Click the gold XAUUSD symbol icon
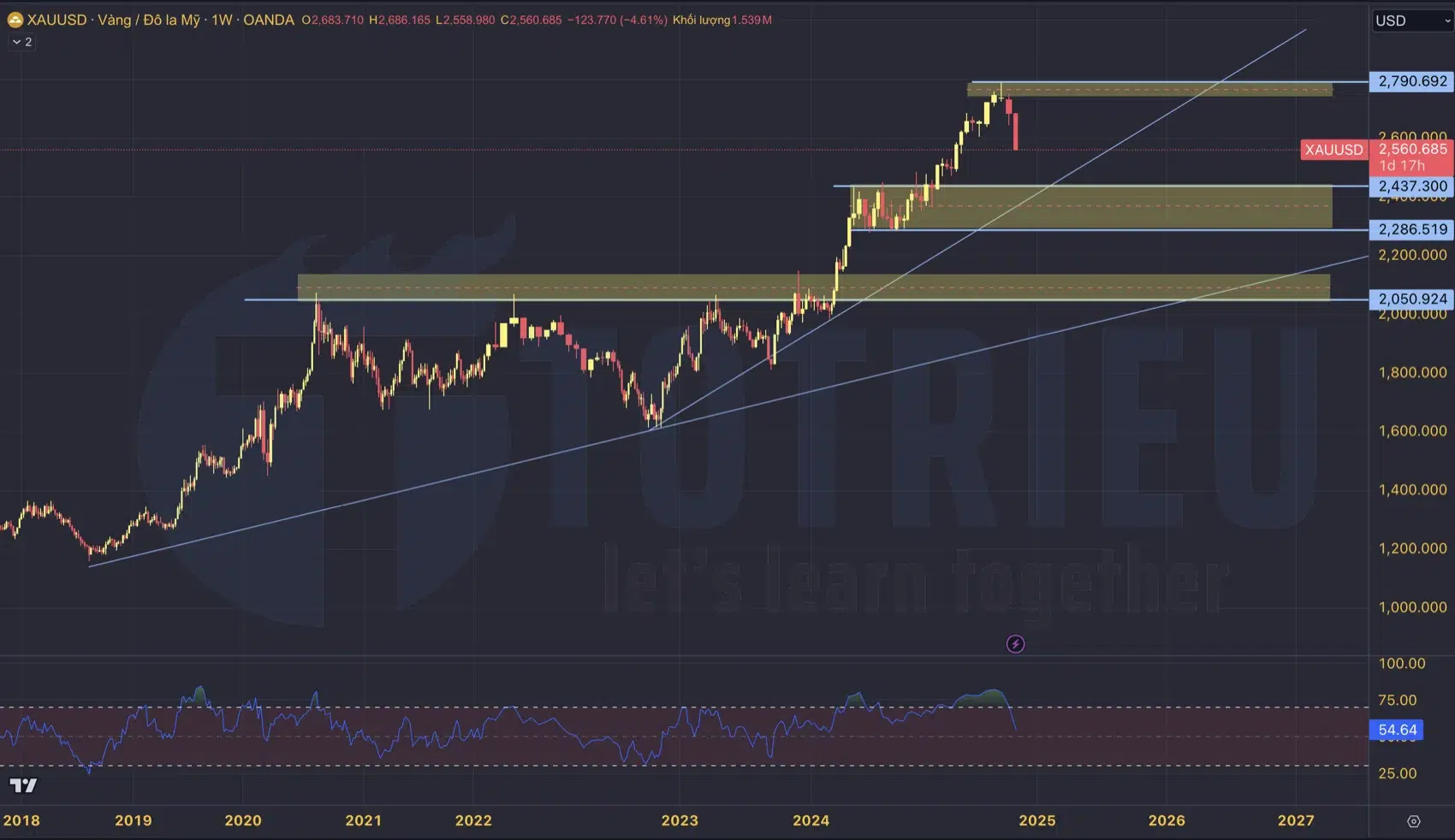The width and height of the screenshot is (1455, 840). [x=15, y=20]
